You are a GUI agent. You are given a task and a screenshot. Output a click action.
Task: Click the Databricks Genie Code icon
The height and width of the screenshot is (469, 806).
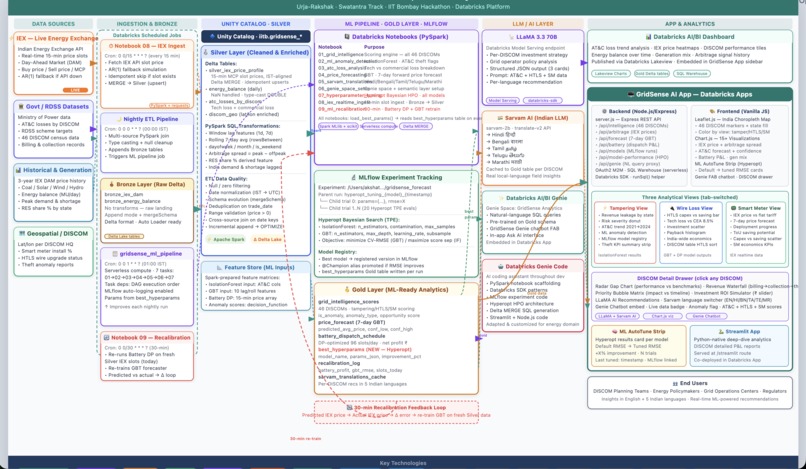[500, 266]
